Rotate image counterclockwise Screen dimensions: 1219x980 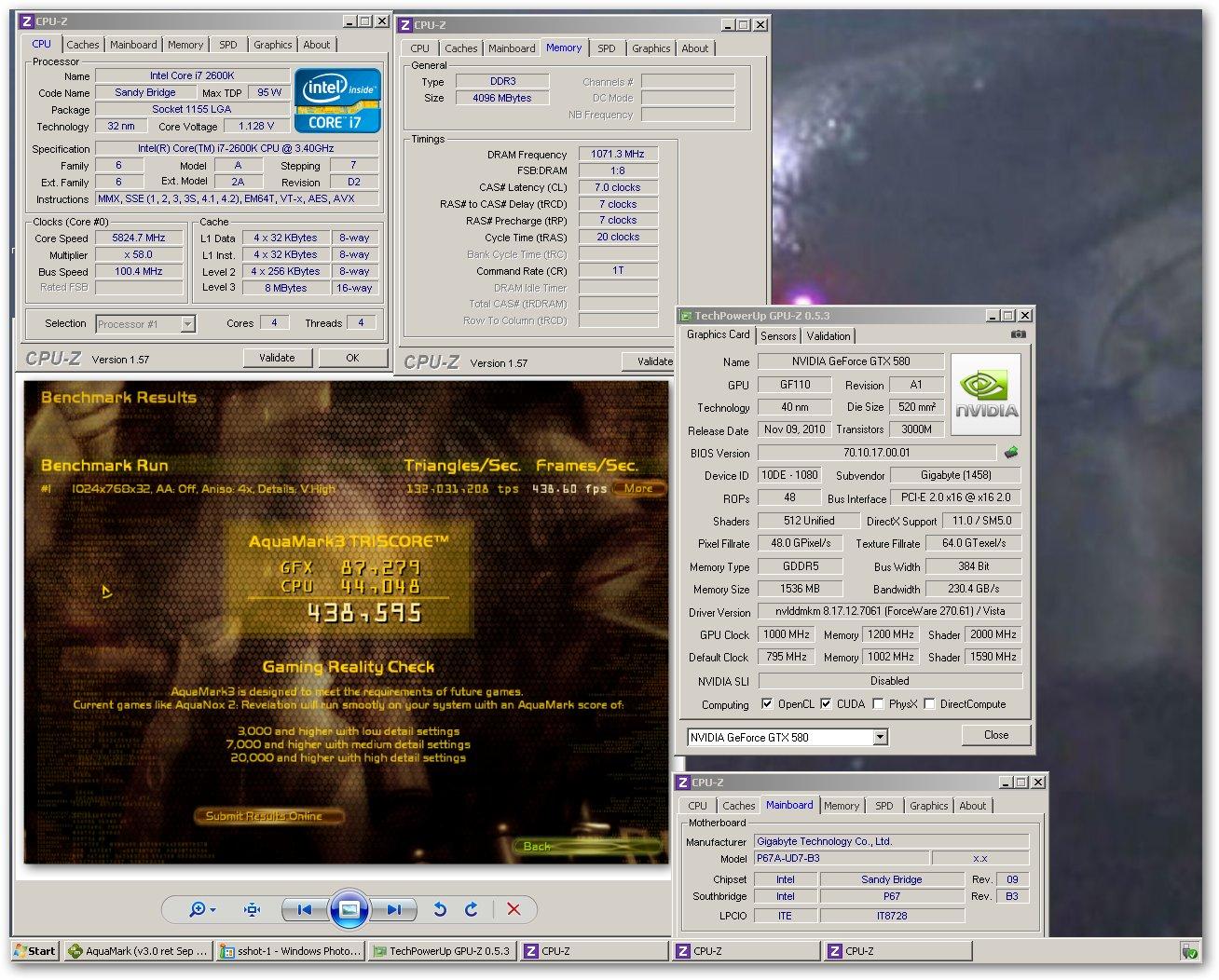click(x=440, y=909)
